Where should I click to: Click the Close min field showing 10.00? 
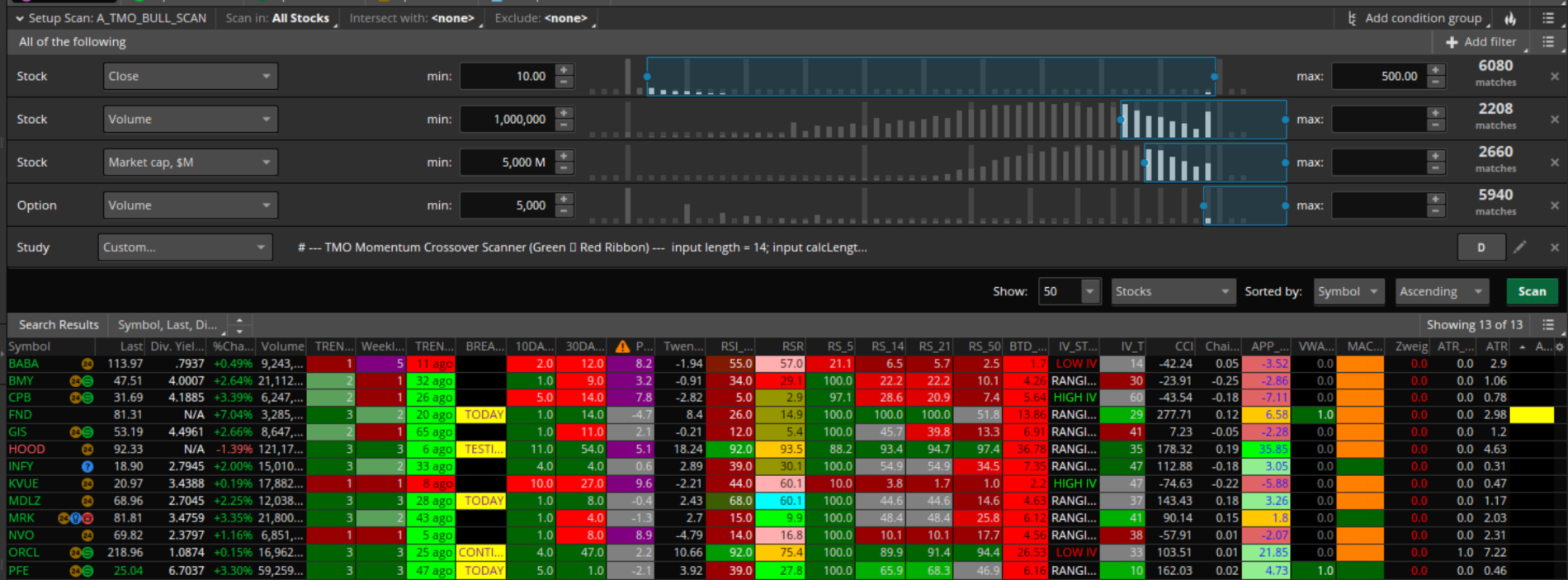click(508, 76)
